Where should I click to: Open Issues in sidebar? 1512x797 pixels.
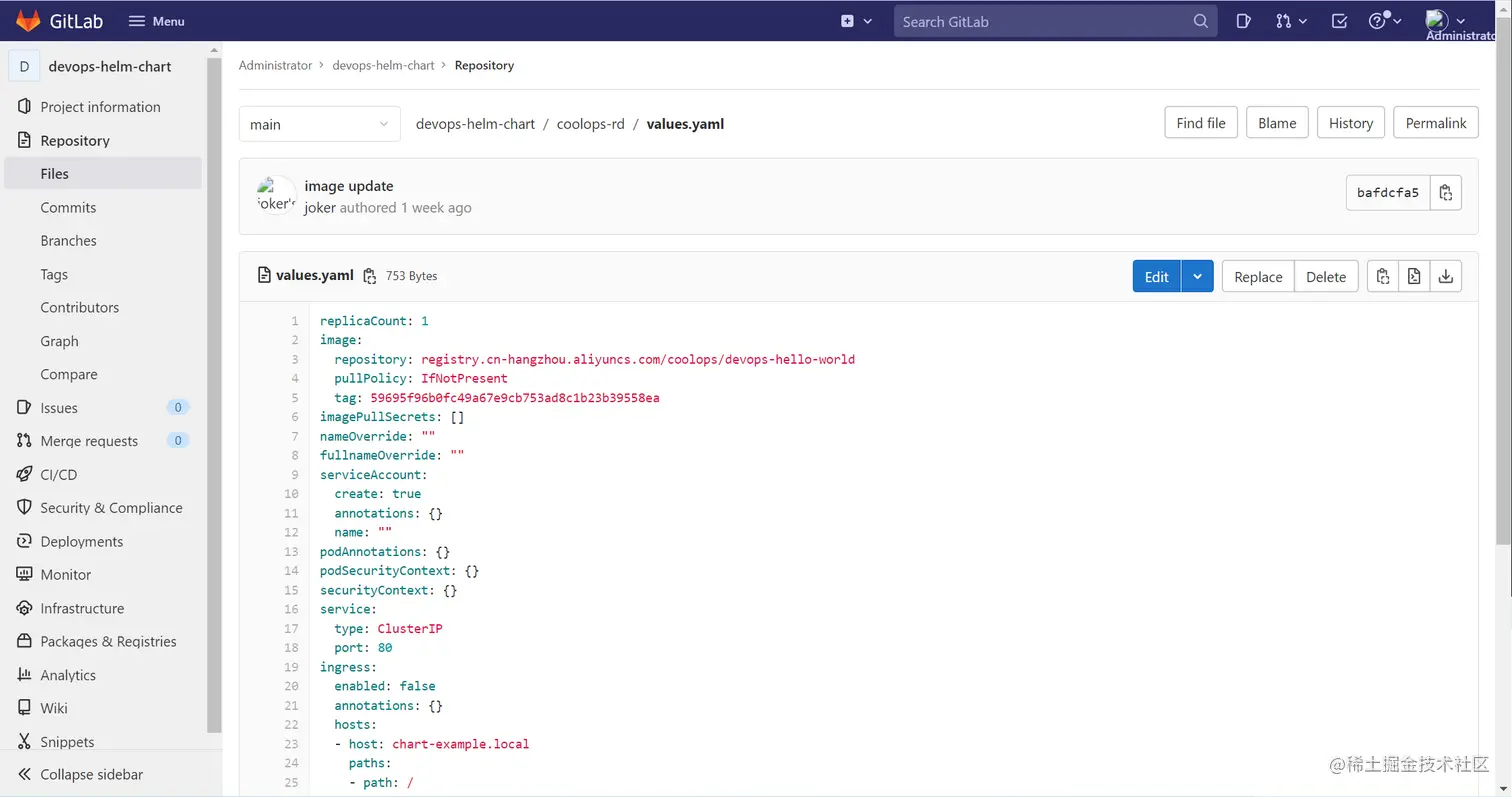pos(103,408)
